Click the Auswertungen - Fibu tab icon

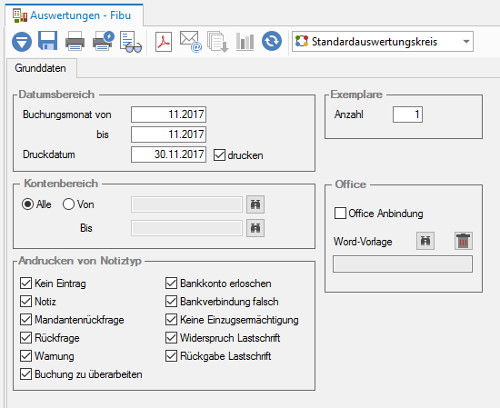point(20,16)
